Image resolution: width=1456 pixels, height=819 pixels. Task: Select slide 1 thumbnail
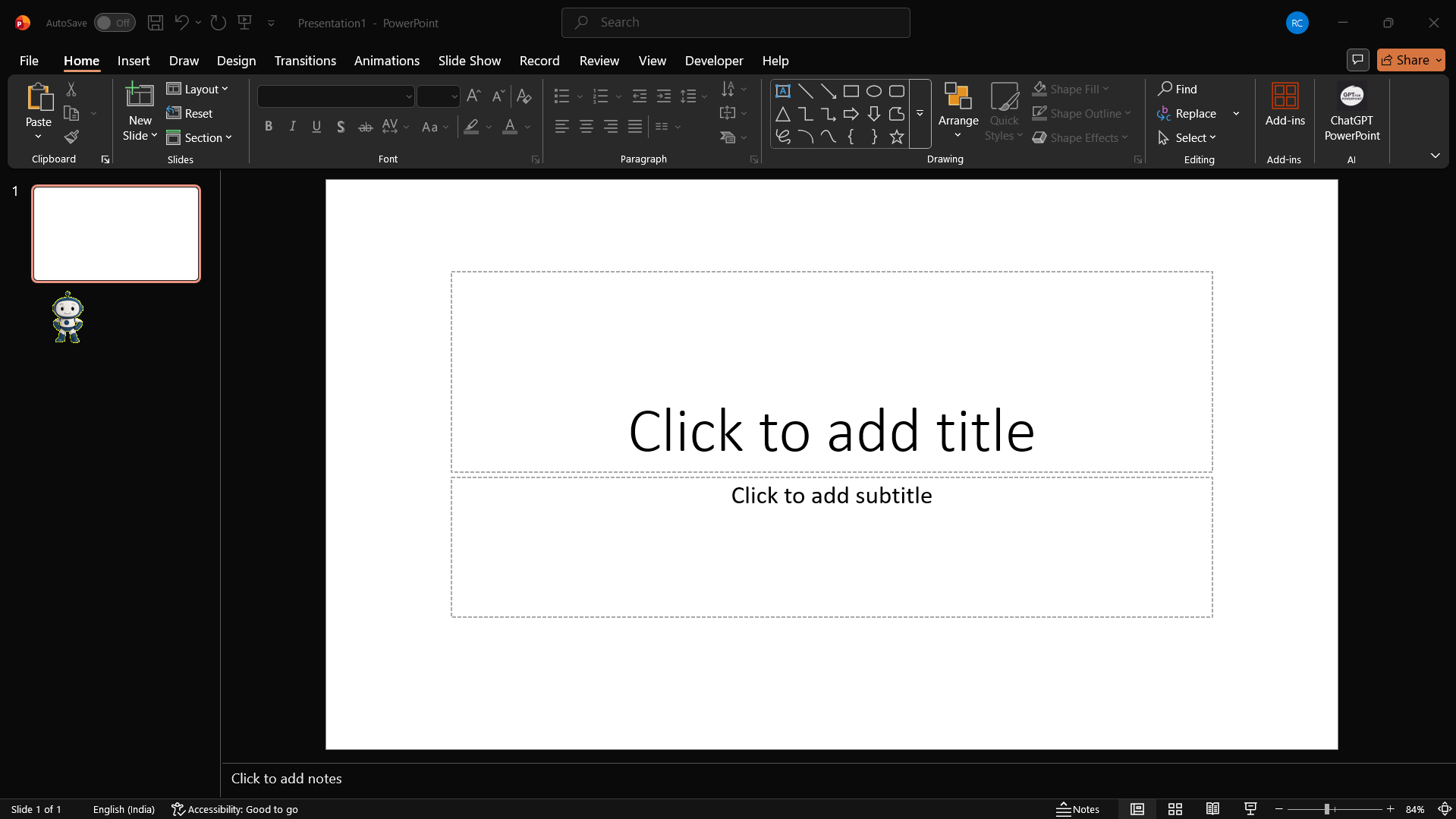[x=116, y=234]
